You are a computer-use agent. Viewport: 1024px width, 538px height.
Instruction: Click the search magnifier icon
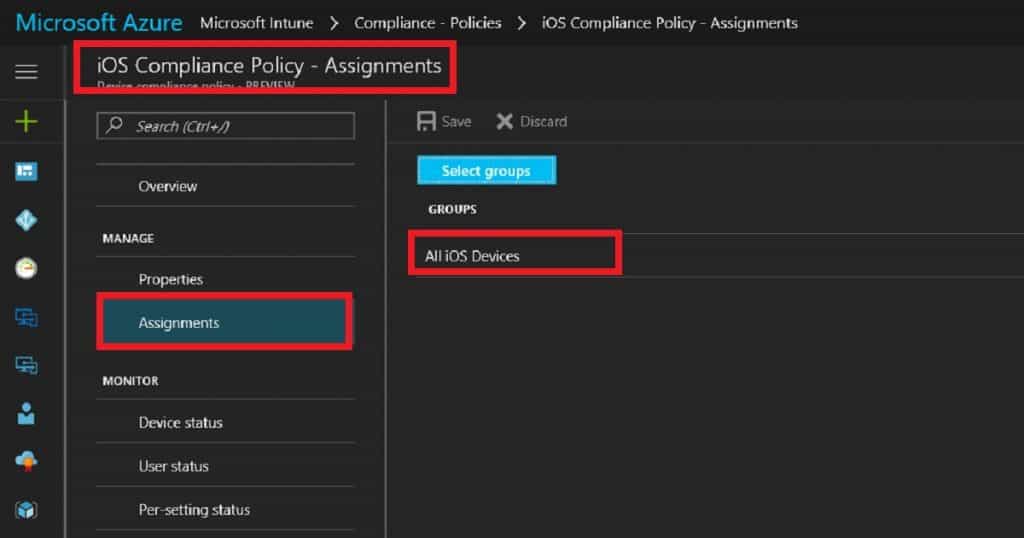(114, 125)
